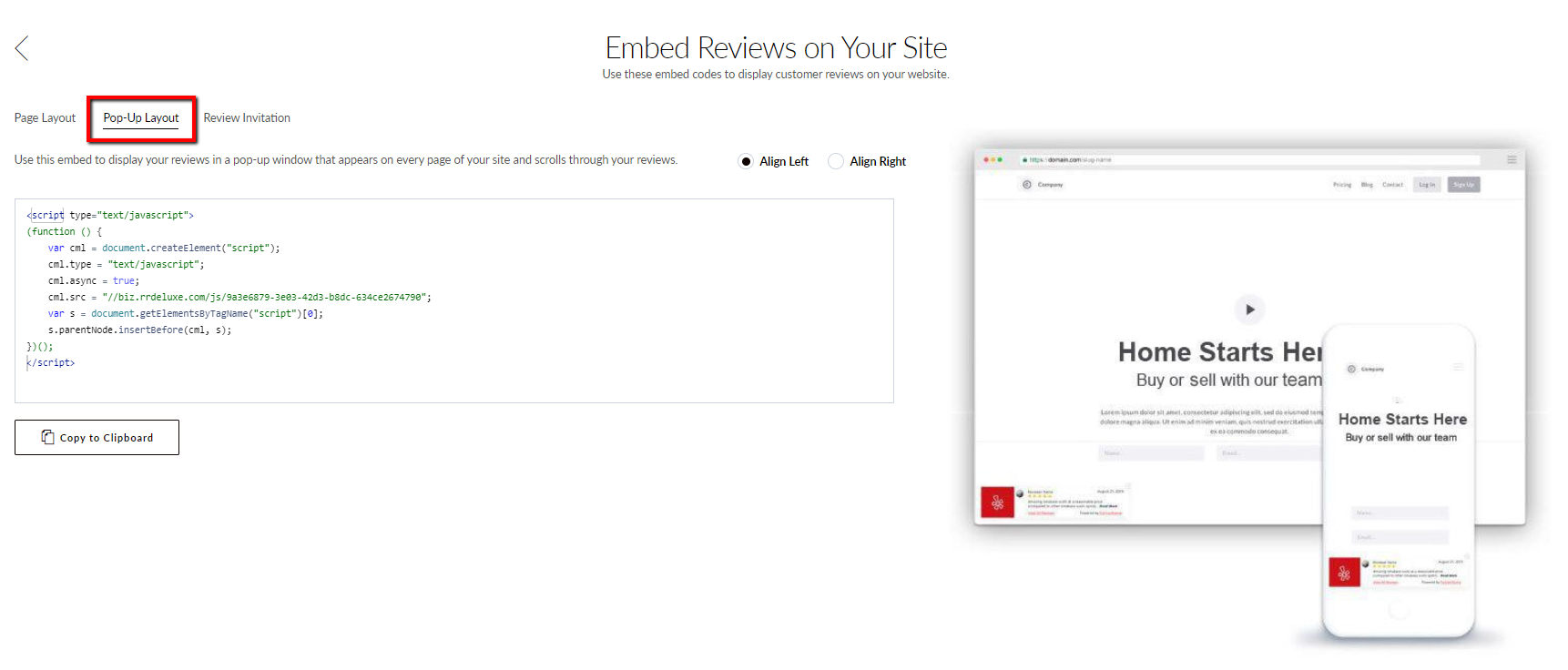This screenshot has height=670, width=1568.
Task: Click the cml.src URL line in code
Action: pyautogui.click(x=239, y=298)
